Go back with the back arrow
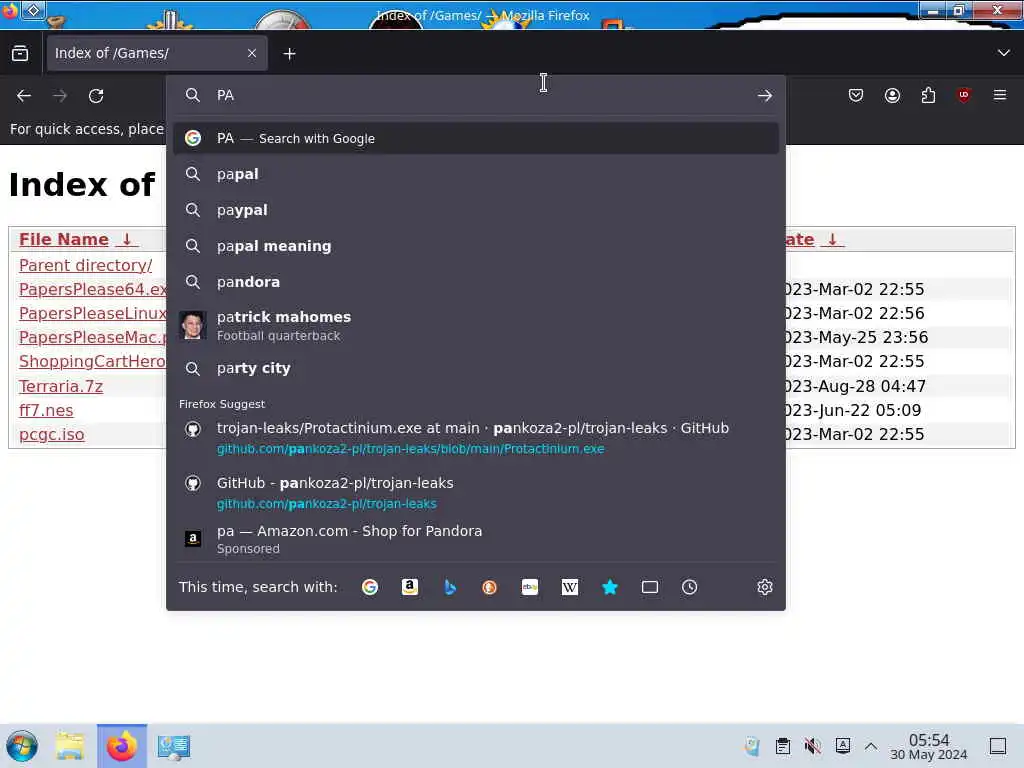Screen dimensions: 1024x768 point(24,96)
